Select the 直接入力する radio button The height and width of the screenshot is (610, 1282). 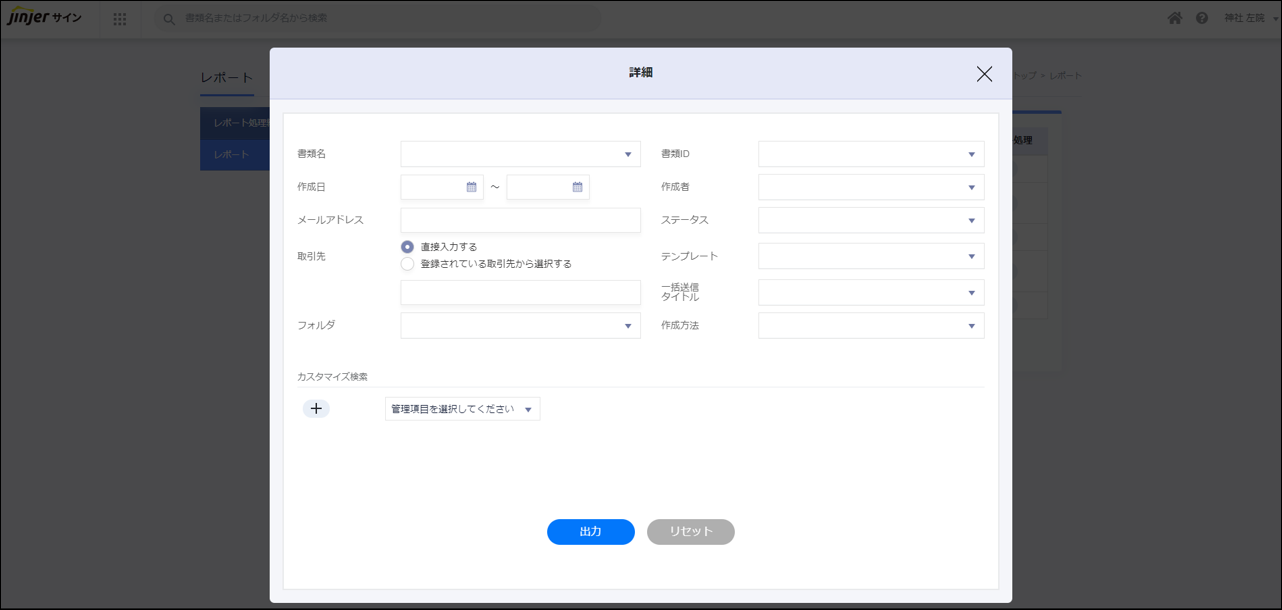[x=407, y=247]
